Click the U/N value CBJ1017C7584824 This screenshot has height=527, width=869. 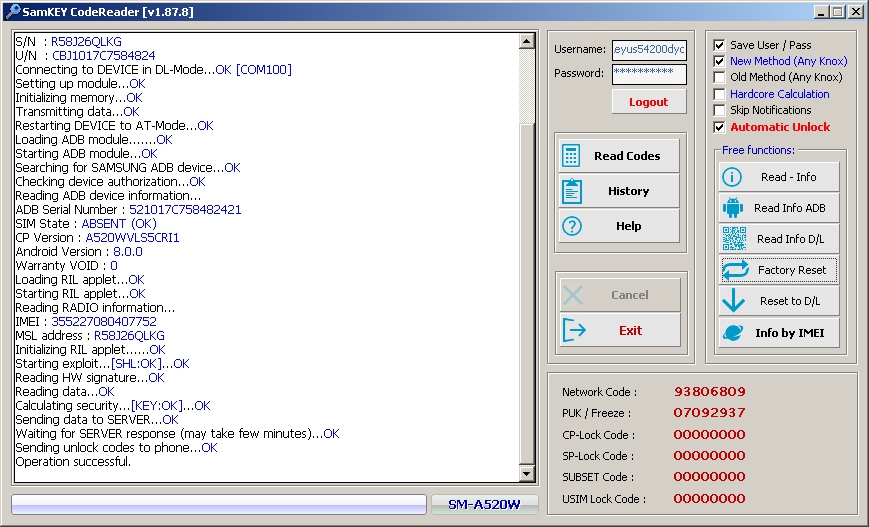point(104,55)
